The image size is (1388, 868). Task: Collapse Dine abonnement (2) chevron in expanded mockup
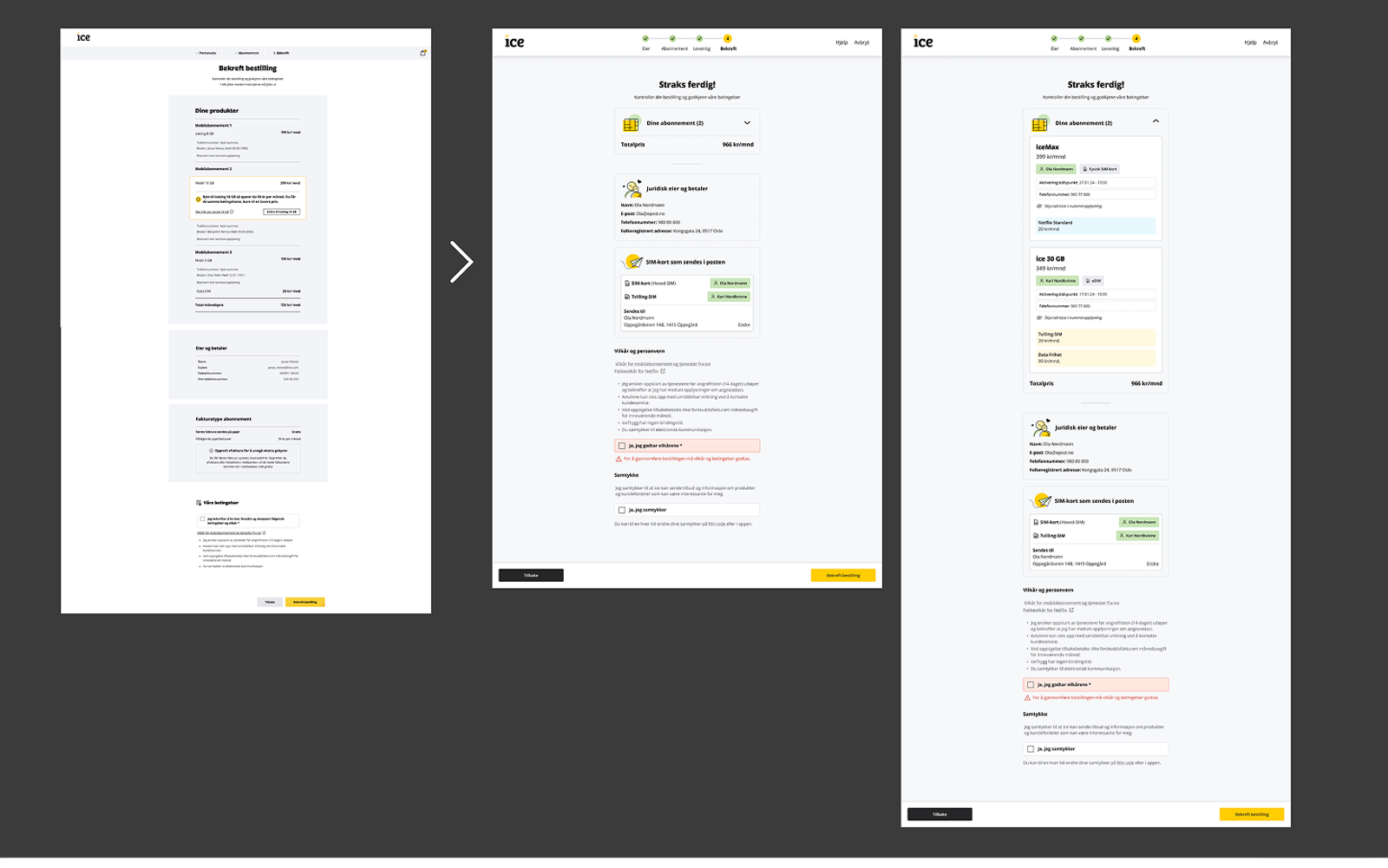pyautogui.click(x=1156, y=121)
